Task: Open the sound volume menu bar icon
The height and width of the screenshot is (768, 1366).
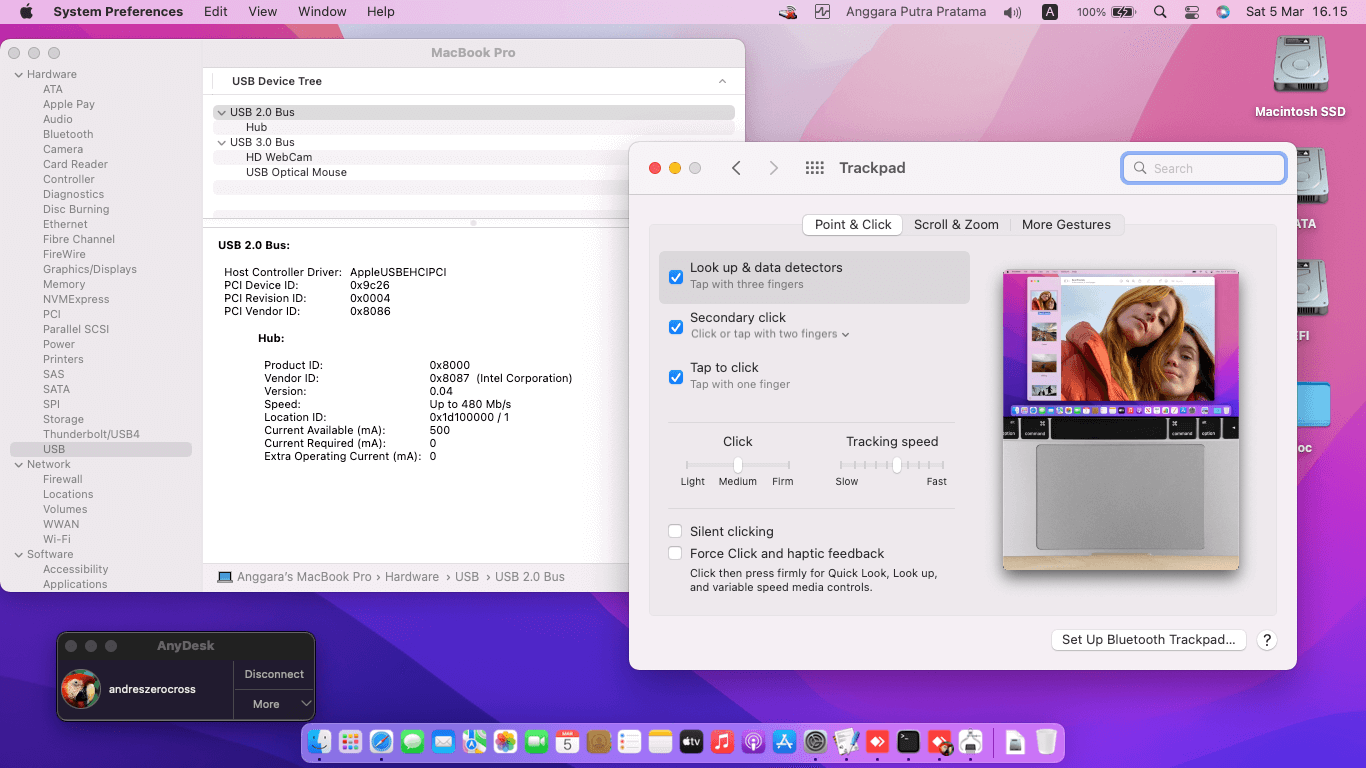Action: pos(1013,12)
